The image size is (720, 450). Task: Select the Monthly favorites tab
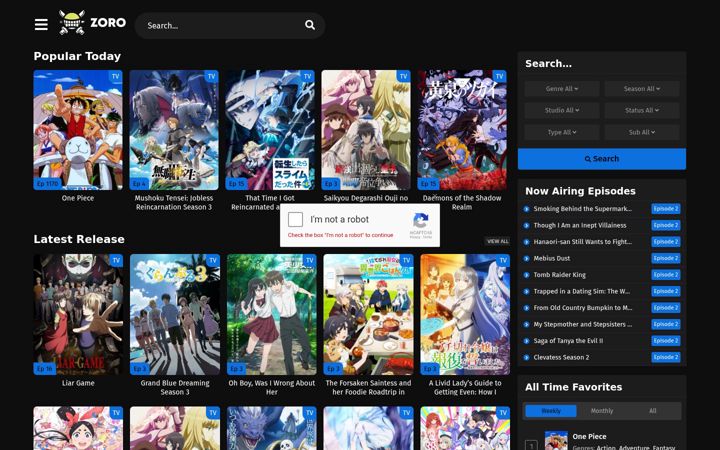point(602,411)
